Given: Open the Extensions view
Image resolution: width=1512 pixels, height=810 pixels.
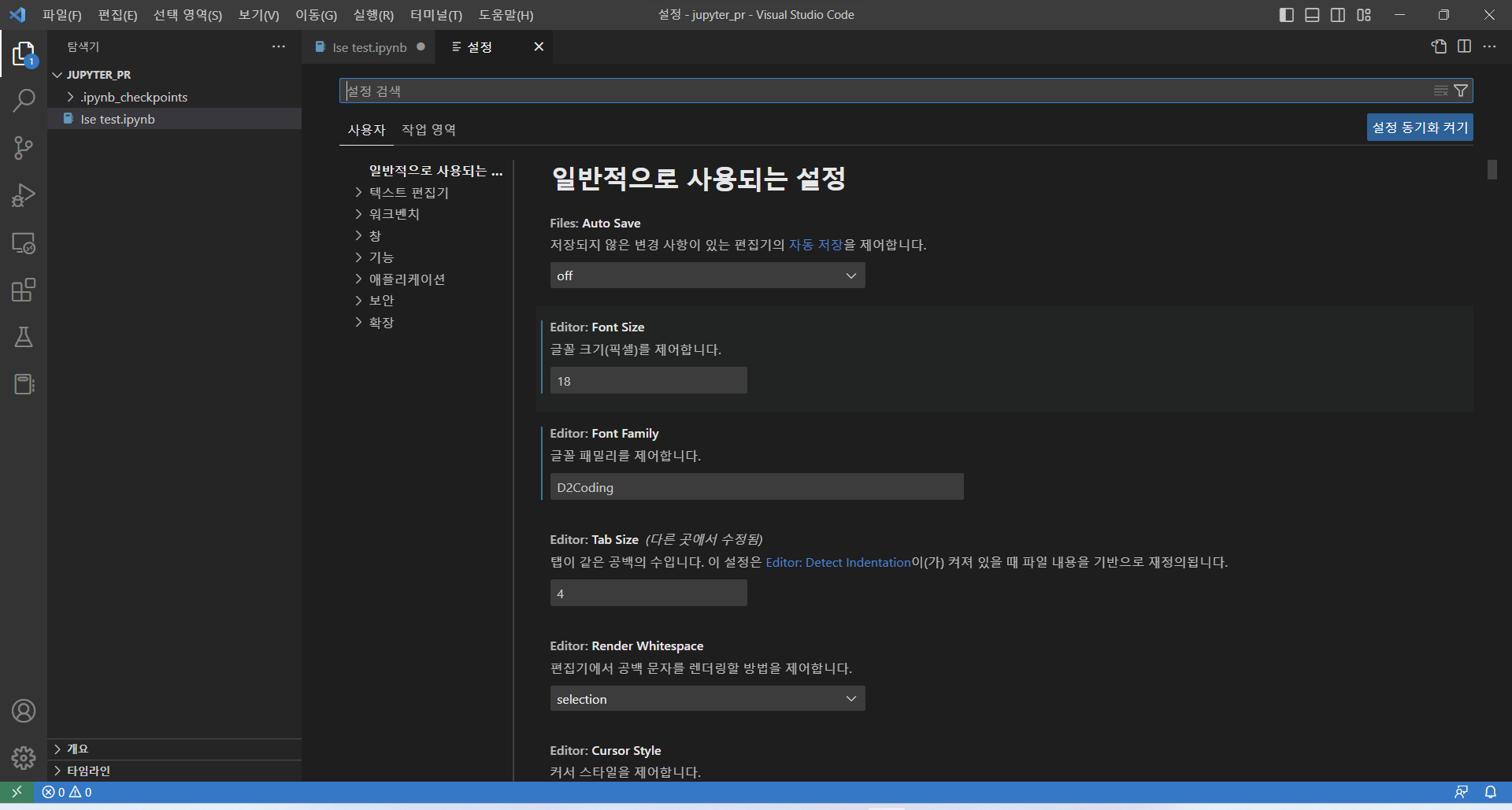Looking at the screenshot, I should click(x=24, y=290).
